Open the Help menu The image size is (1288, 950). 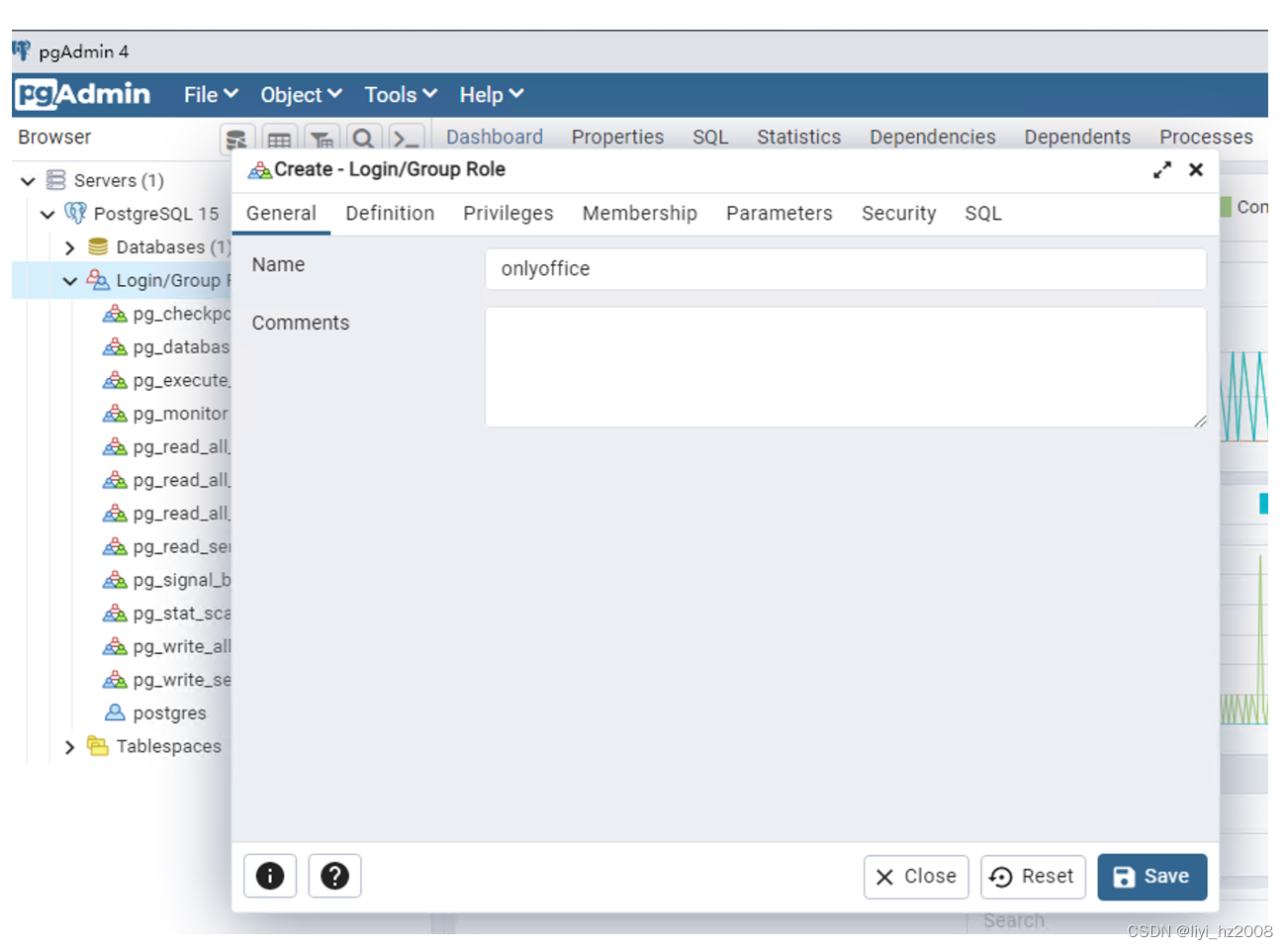(492, 95)
